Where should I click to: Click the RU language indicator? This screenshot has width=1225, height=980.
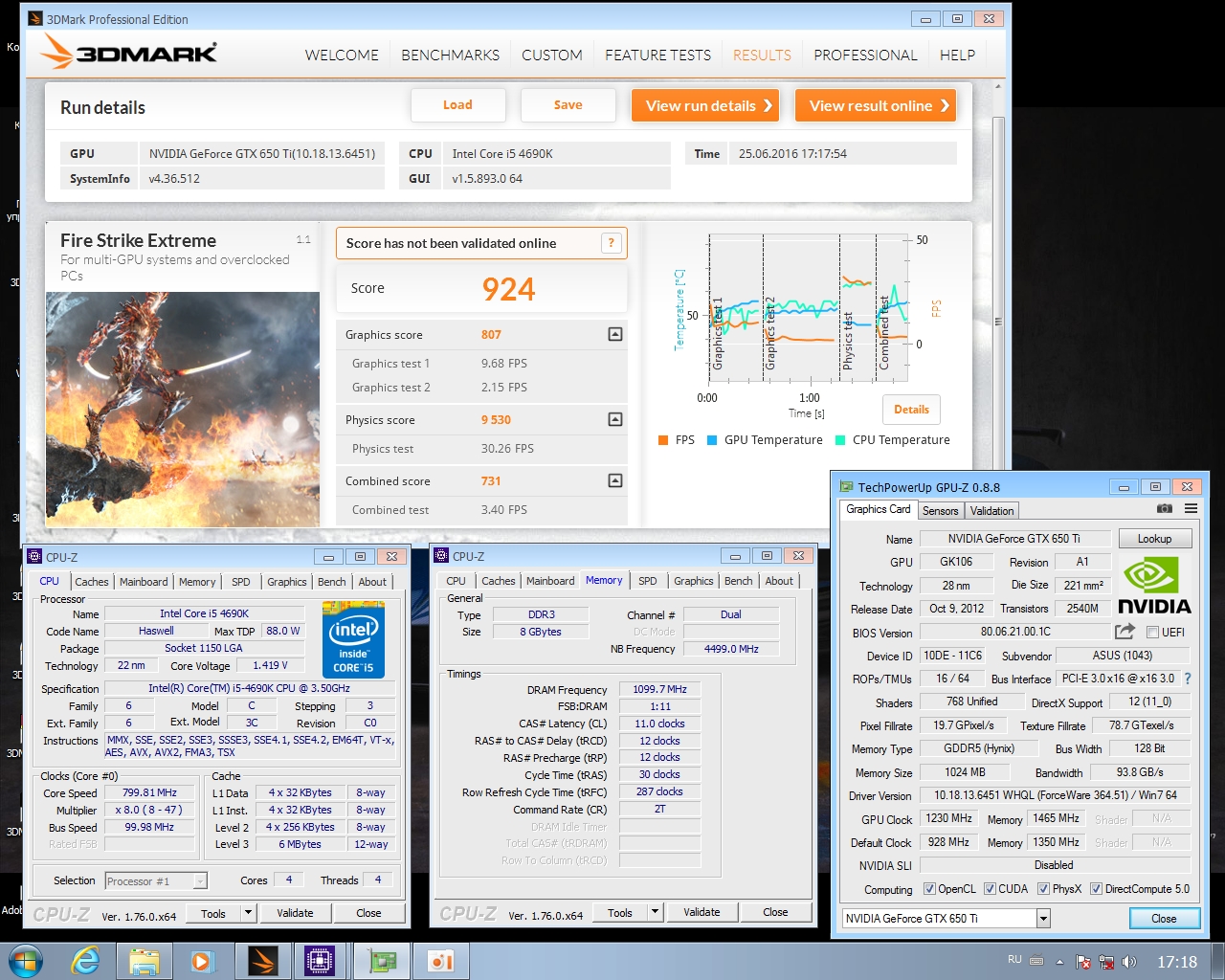[1014, 959]
